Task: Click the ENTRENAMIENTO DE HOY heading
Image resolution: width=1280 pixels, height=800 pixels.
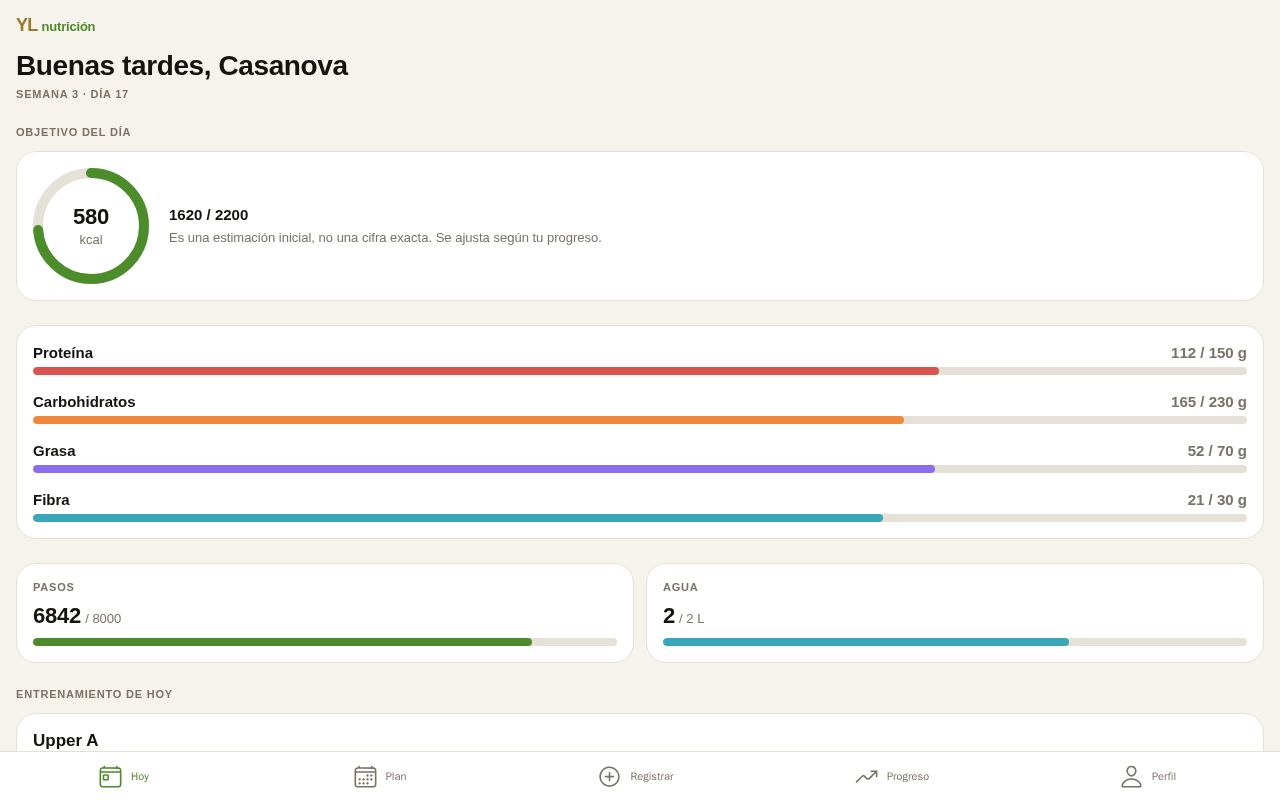Action: click(94, 694)
